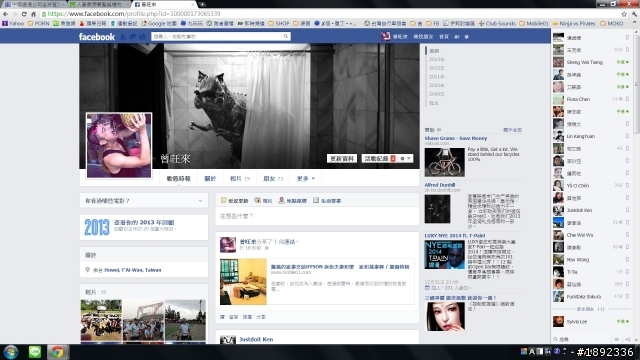640x360 pixels.
Task: Open friend requests icon in Facebook header
Action: coord(124,37)
